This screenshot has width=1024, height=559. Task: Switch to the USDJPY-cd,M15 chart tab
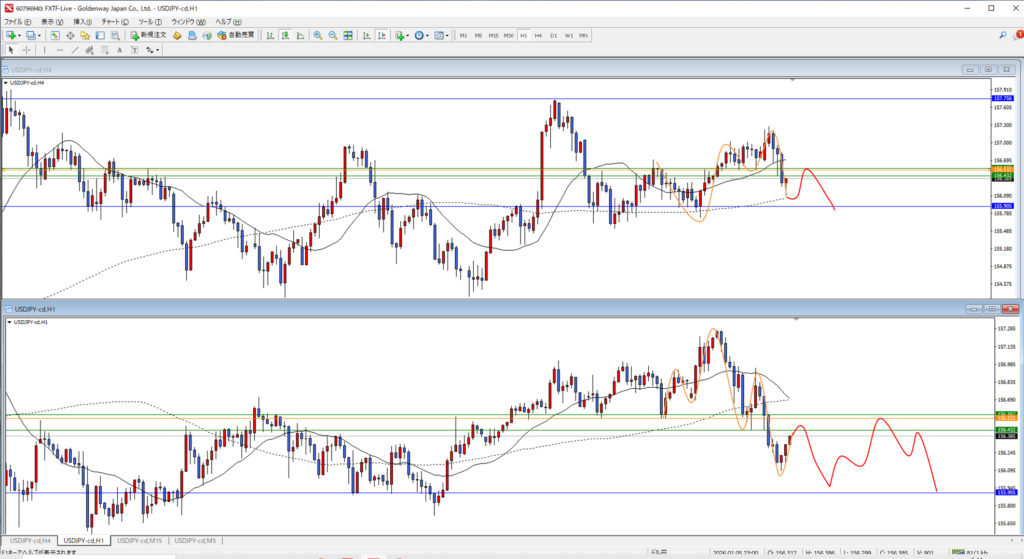[x=139, y=540]
